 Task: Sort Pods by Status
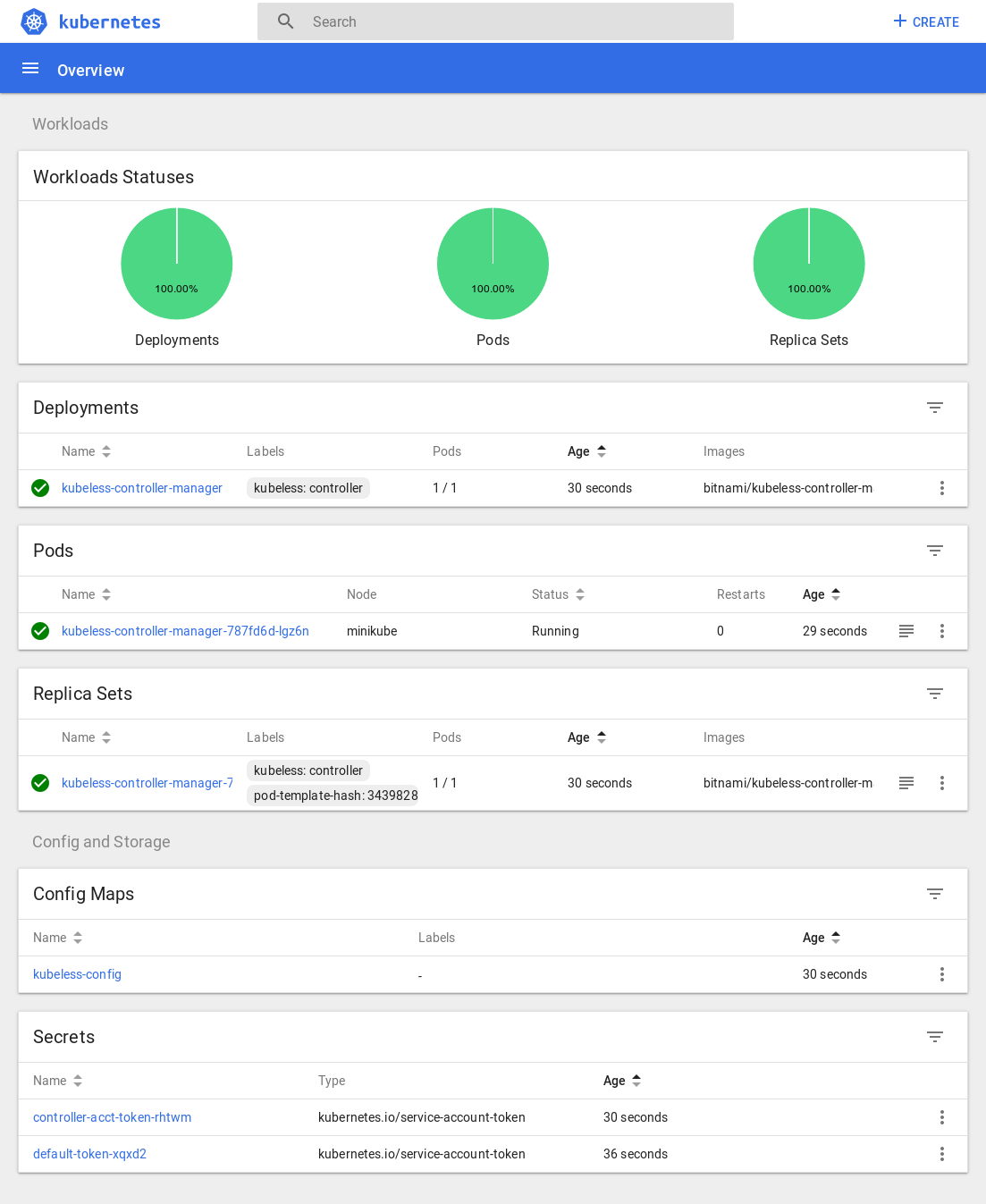click(559, 594)
